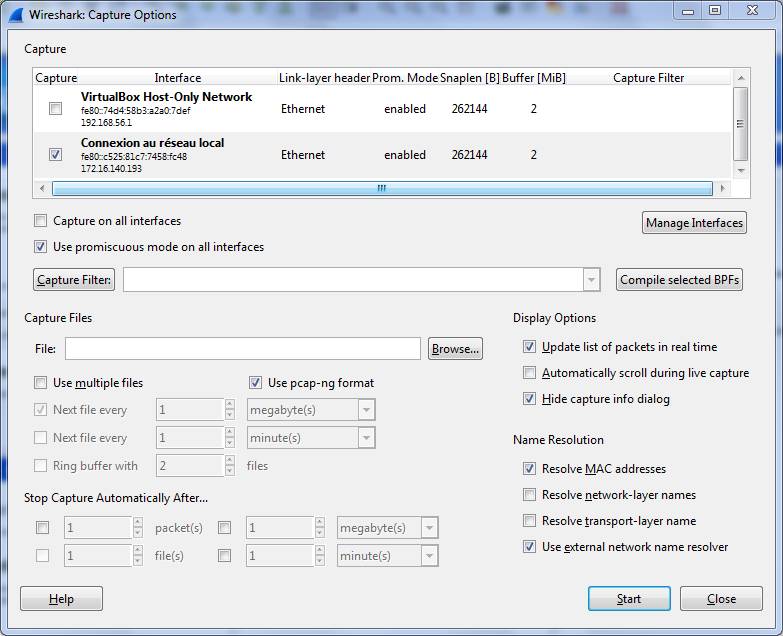Screen dimensions: 783x636
Task: Click the capture filter text field
Action: click(353, 280)
